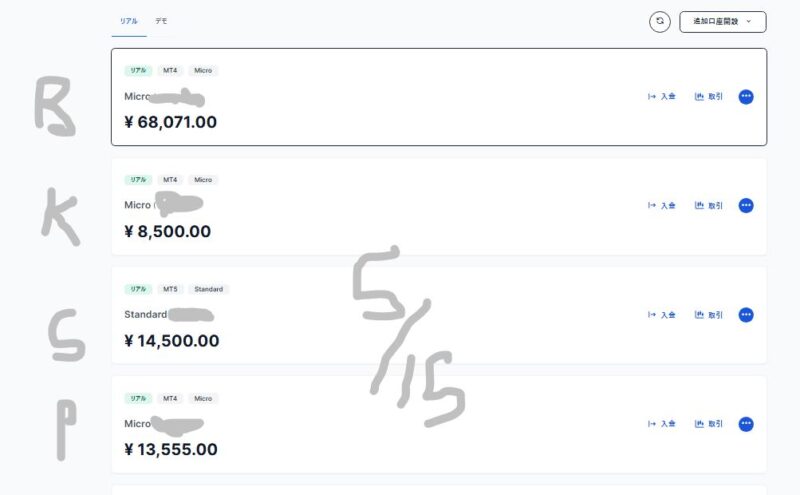Open more options for ¥14,500.00 Standard account

click(746, 315)
